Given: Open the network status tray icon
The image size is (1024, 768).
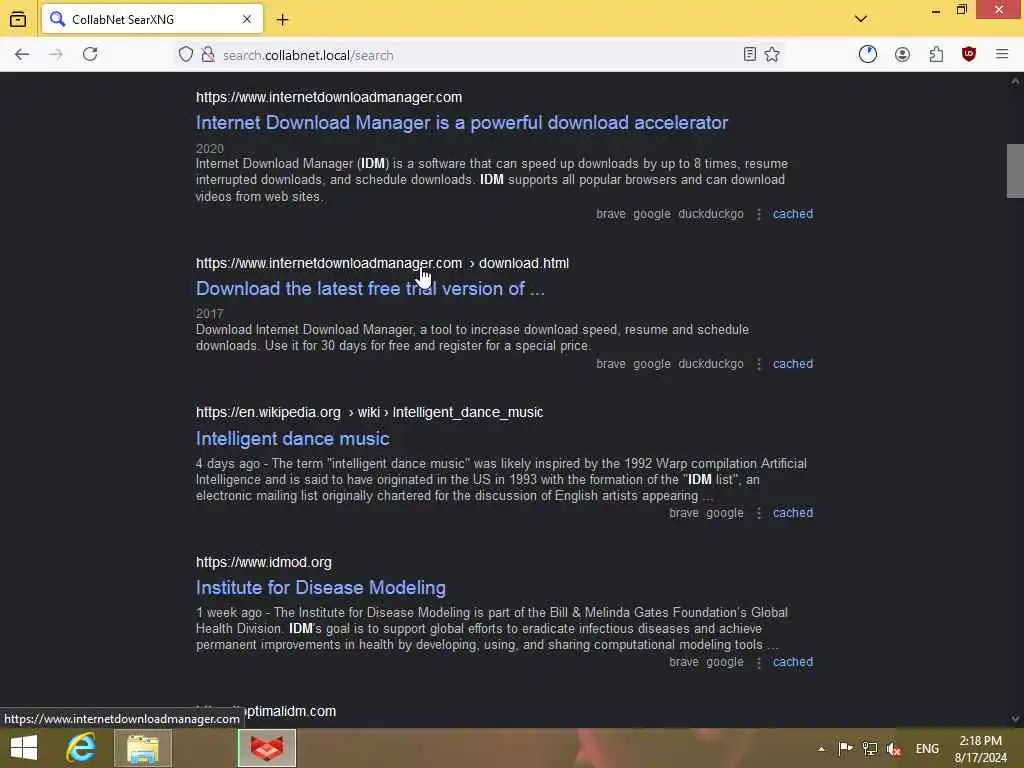Looking at the screenshot, I should (x=869, y=748).
